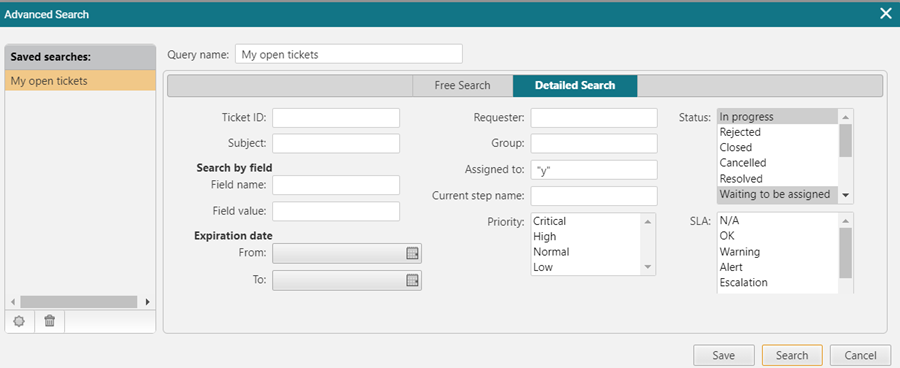The width and height of the screenshot is (900, 368).
Task: Select 'My open tickets' saved search
Action: [x=80, y=81]
